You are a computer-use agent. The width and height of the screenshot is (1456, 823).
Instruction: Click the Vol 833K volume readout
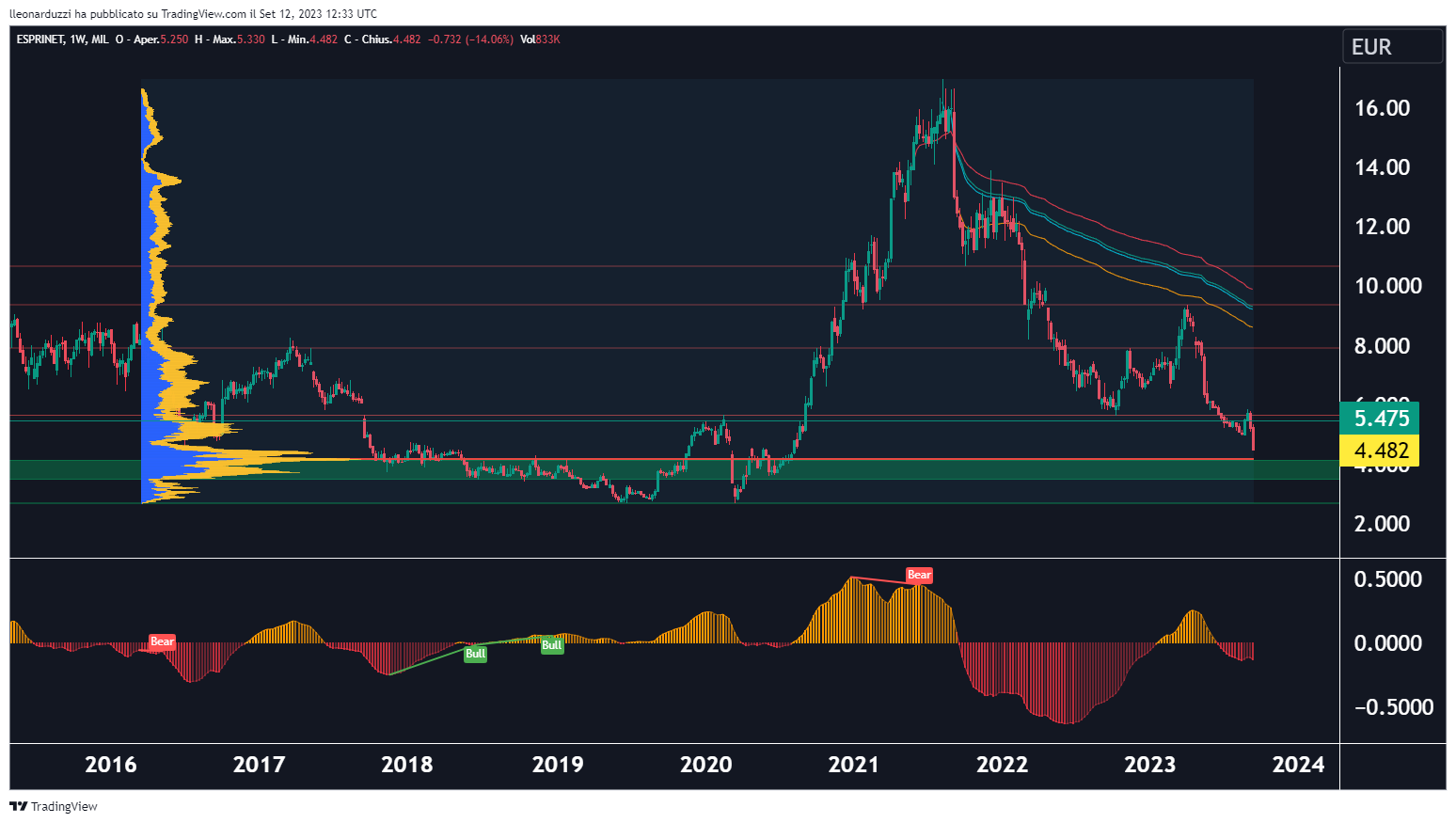[540, 40]
